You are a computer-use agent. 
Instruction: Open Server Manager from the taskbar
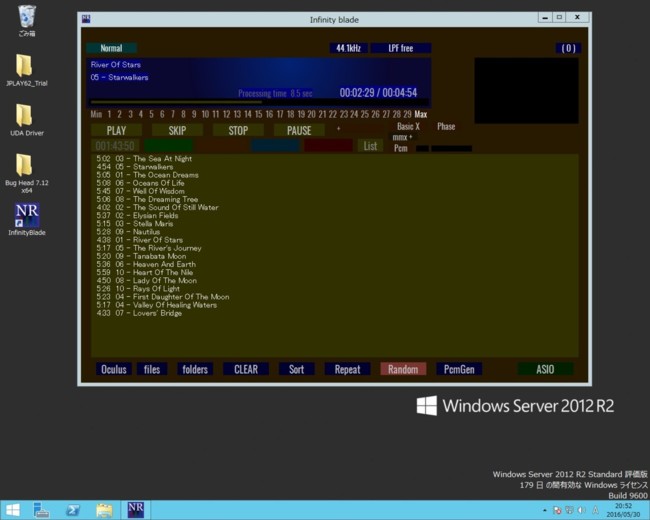(41, 510)
